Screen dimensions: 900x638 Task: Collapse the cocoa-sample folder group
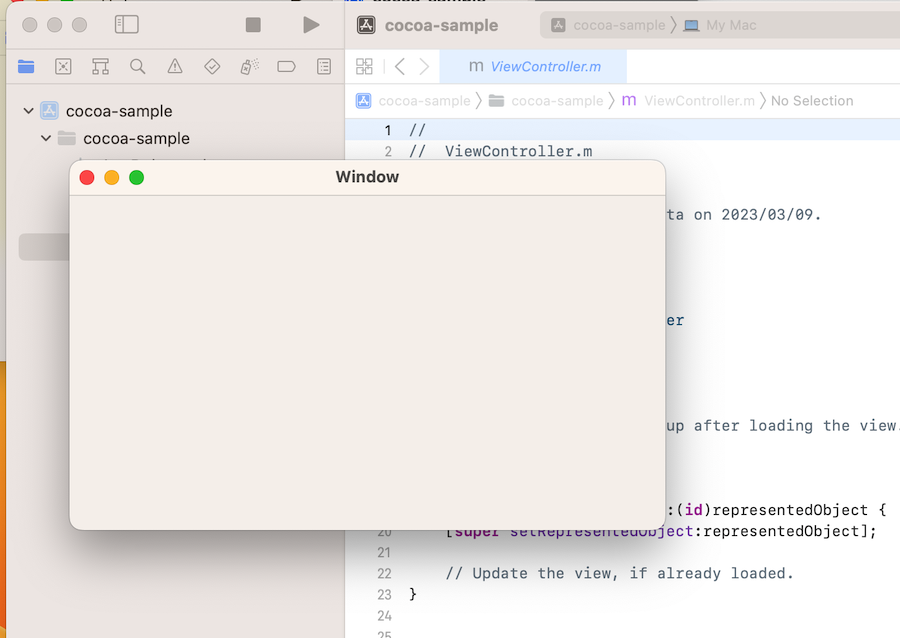tap(46, 138)
